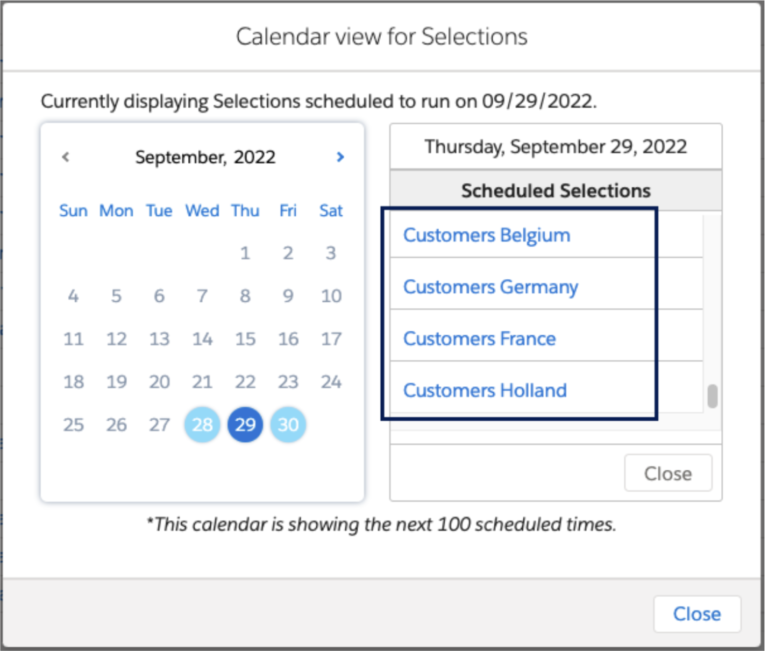
Task: Close the Calendar view dialog via footer button
Action: tap(696, 614)
